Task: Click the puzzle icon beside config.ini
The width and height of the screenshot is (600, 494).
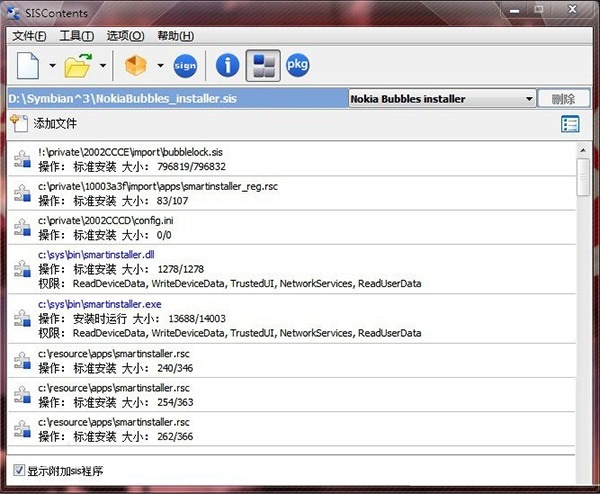Action: click(22, 227)
